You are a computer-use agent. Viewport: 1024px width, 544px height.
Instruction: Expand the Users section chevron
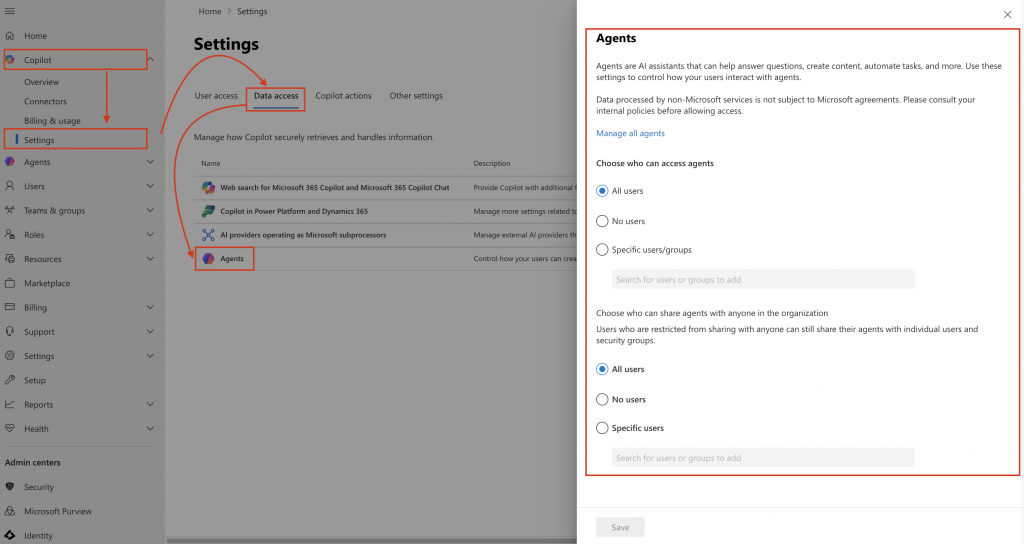[x=150, y=186]
